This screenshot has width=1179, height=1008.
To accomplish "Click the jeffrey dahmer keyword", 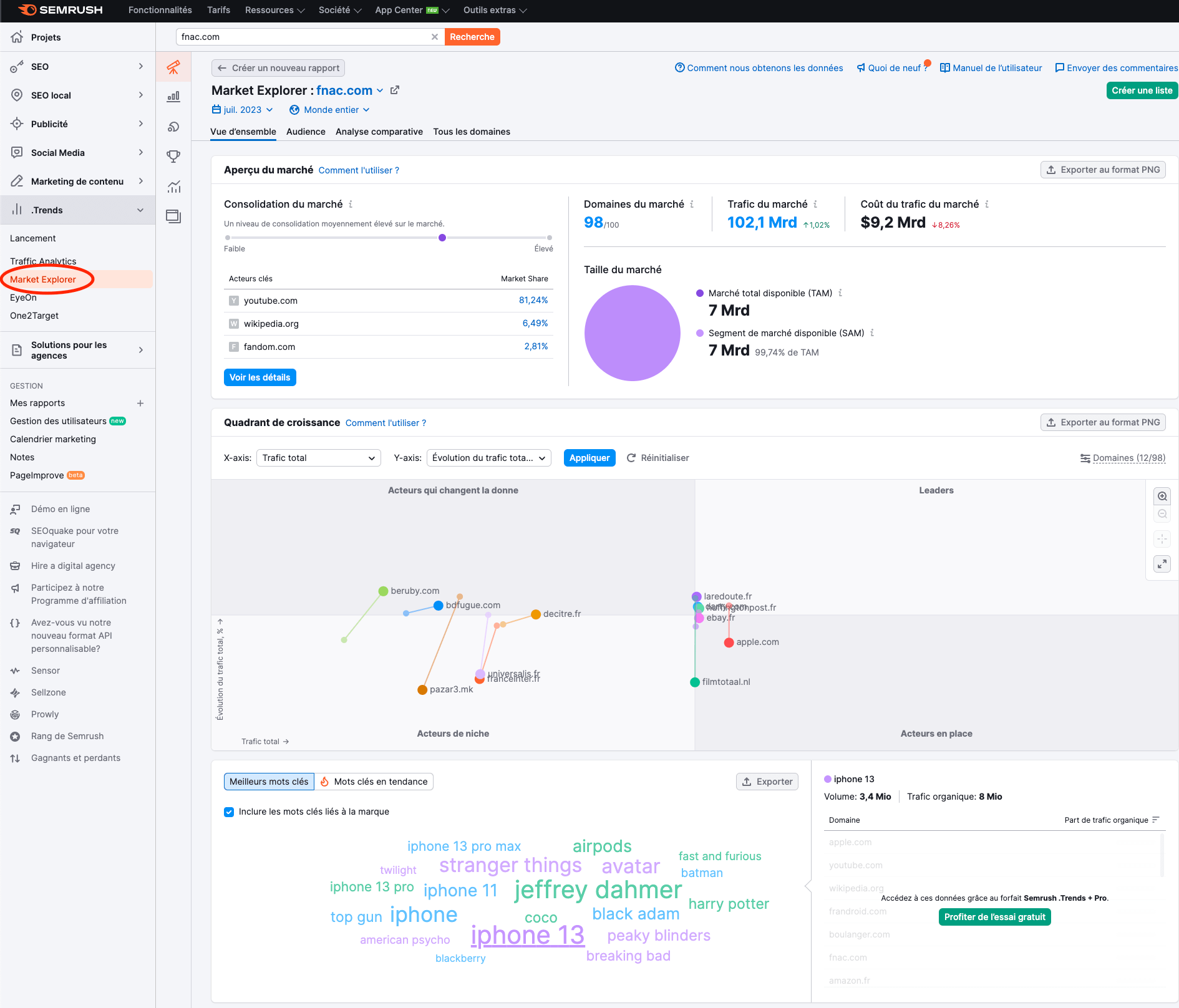I will [x=598, y=890].
